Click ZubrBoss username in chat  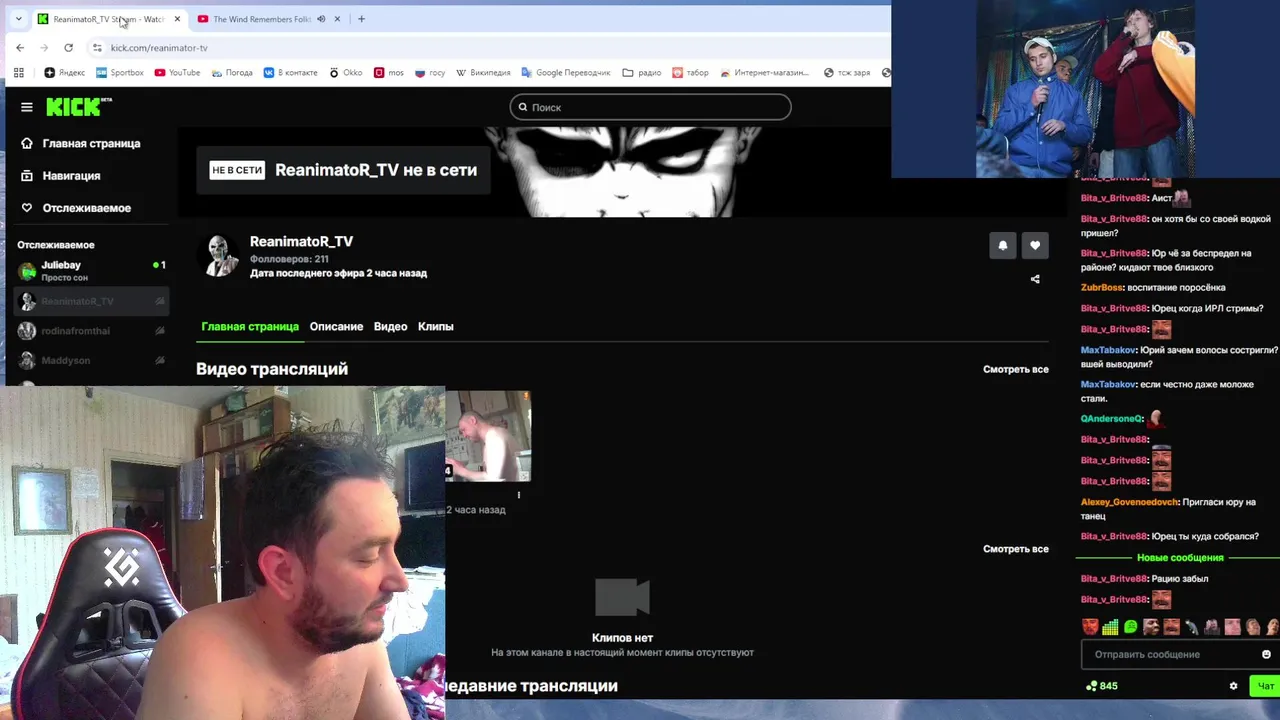(1101, 288)
